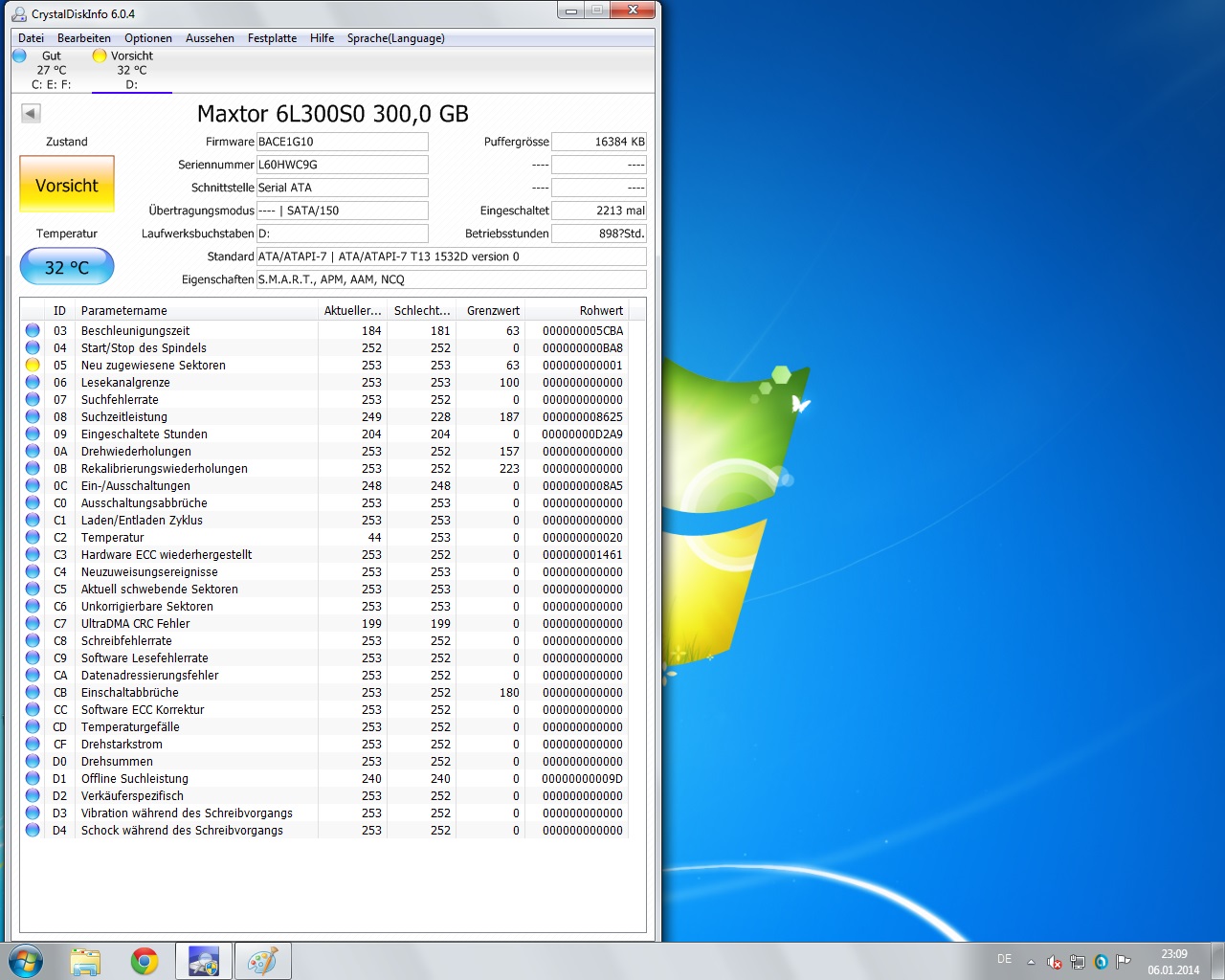Click the Puffergrösse field 16384 KB
Screen dimensions: 1225x980
pyautogui.click(x=599, y=142)
